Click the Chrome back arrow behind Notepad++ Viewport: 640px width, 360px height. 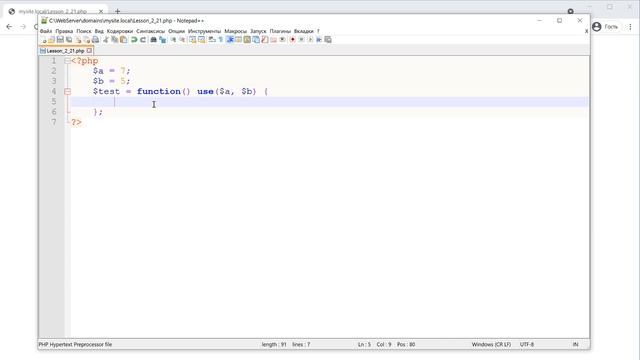9,27
